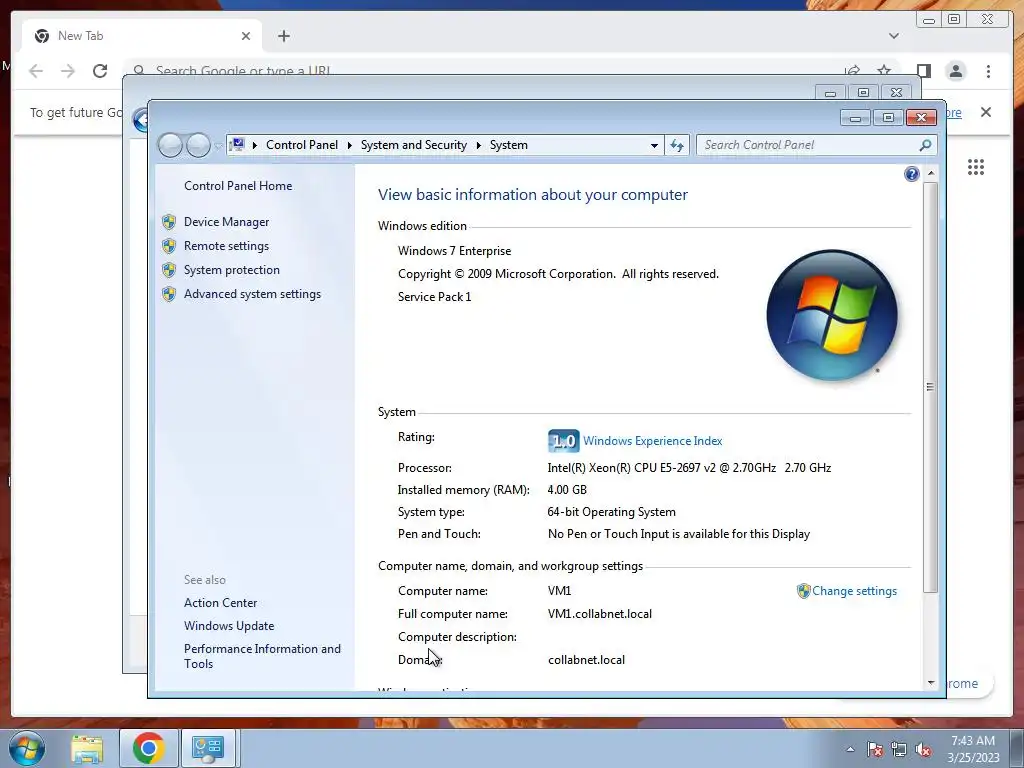1024x768 pixels.
Task: Click the System protection shield icon
Action: pyautogui.click(x=169, y=270)
